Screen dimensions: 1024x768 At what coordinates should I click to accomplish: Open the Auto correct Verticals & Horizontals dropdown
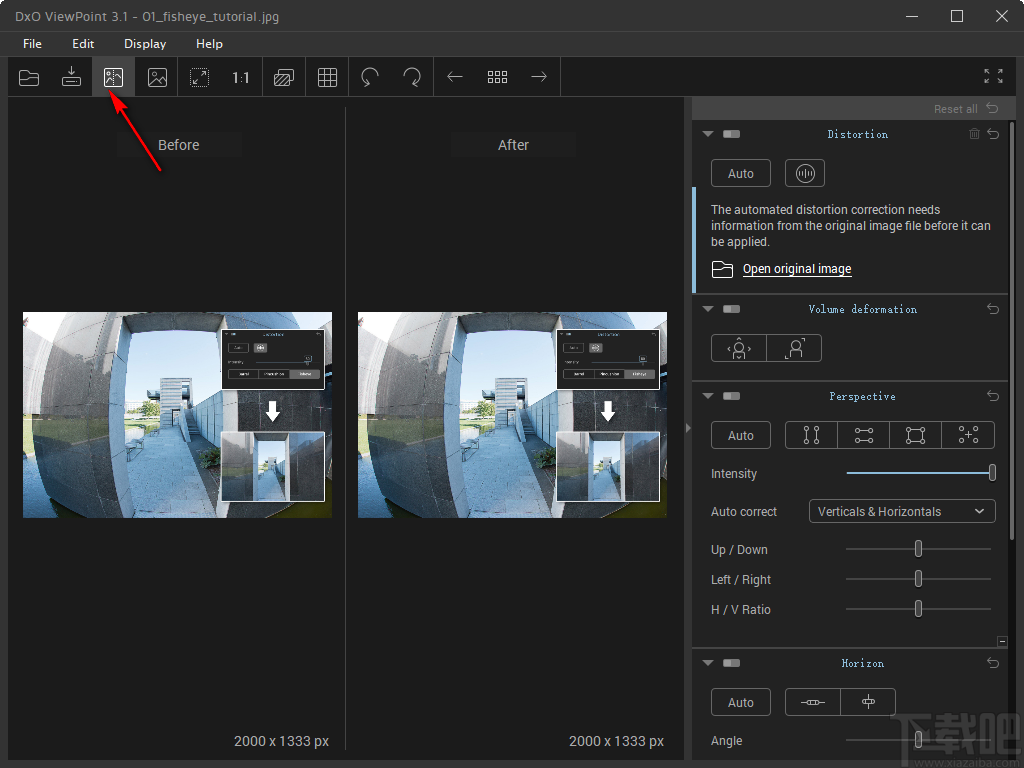point(901,511)
